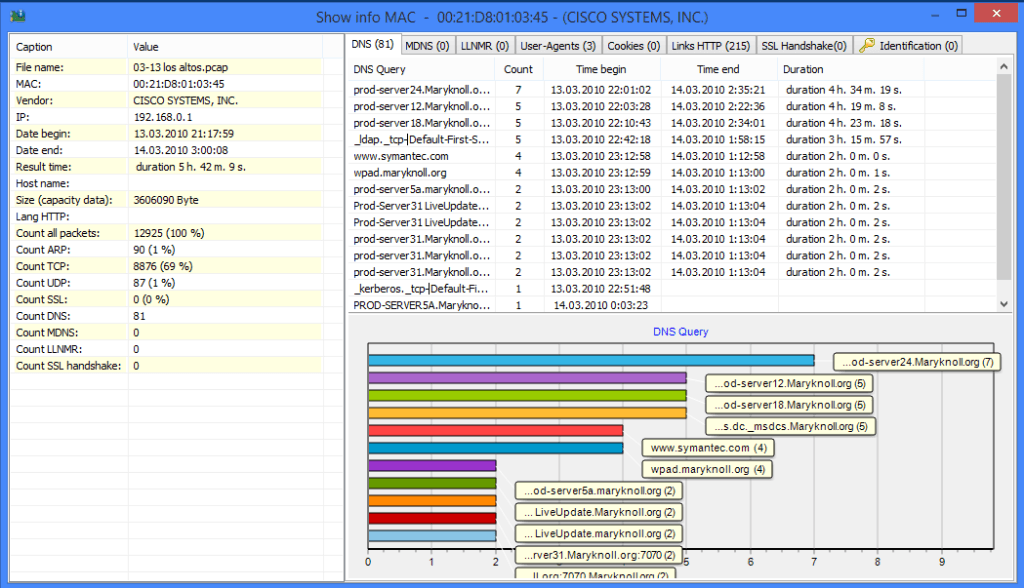Select the wpad.maryknoll.org row
This screenshot has height=588, width=1024.
coord(673,172)
